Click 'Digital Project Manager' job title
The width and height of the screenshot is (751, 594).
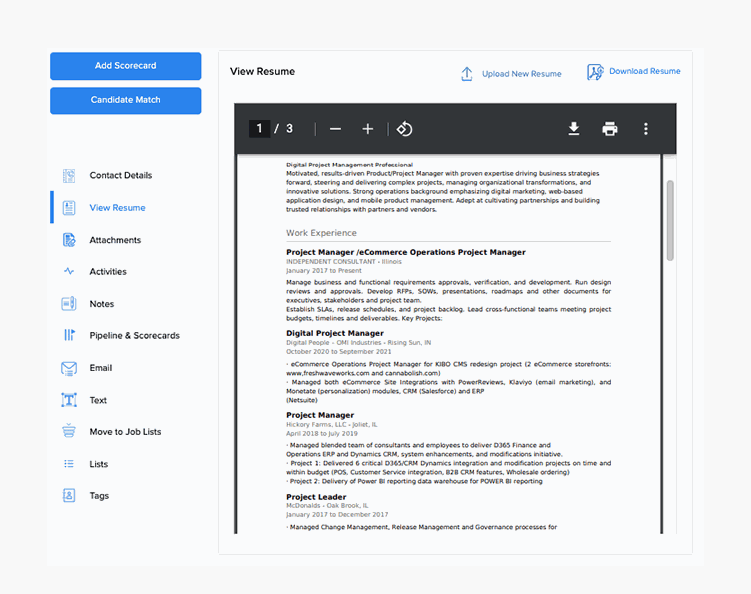point(335,333)
